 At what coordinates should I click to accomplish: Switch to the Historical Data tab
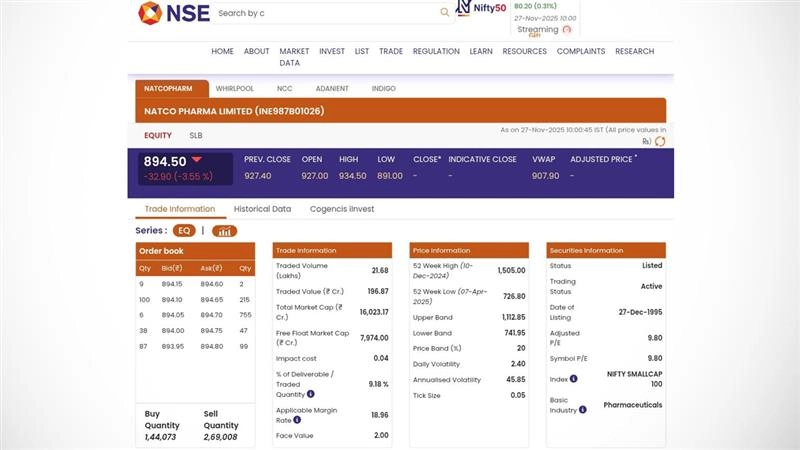click(x=262, y=209)
